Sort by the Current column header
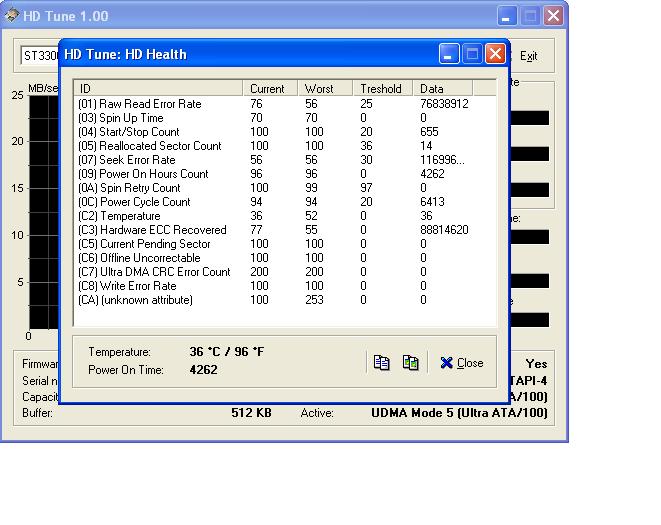Screen dimensions: 661x525 click(270, 88)
